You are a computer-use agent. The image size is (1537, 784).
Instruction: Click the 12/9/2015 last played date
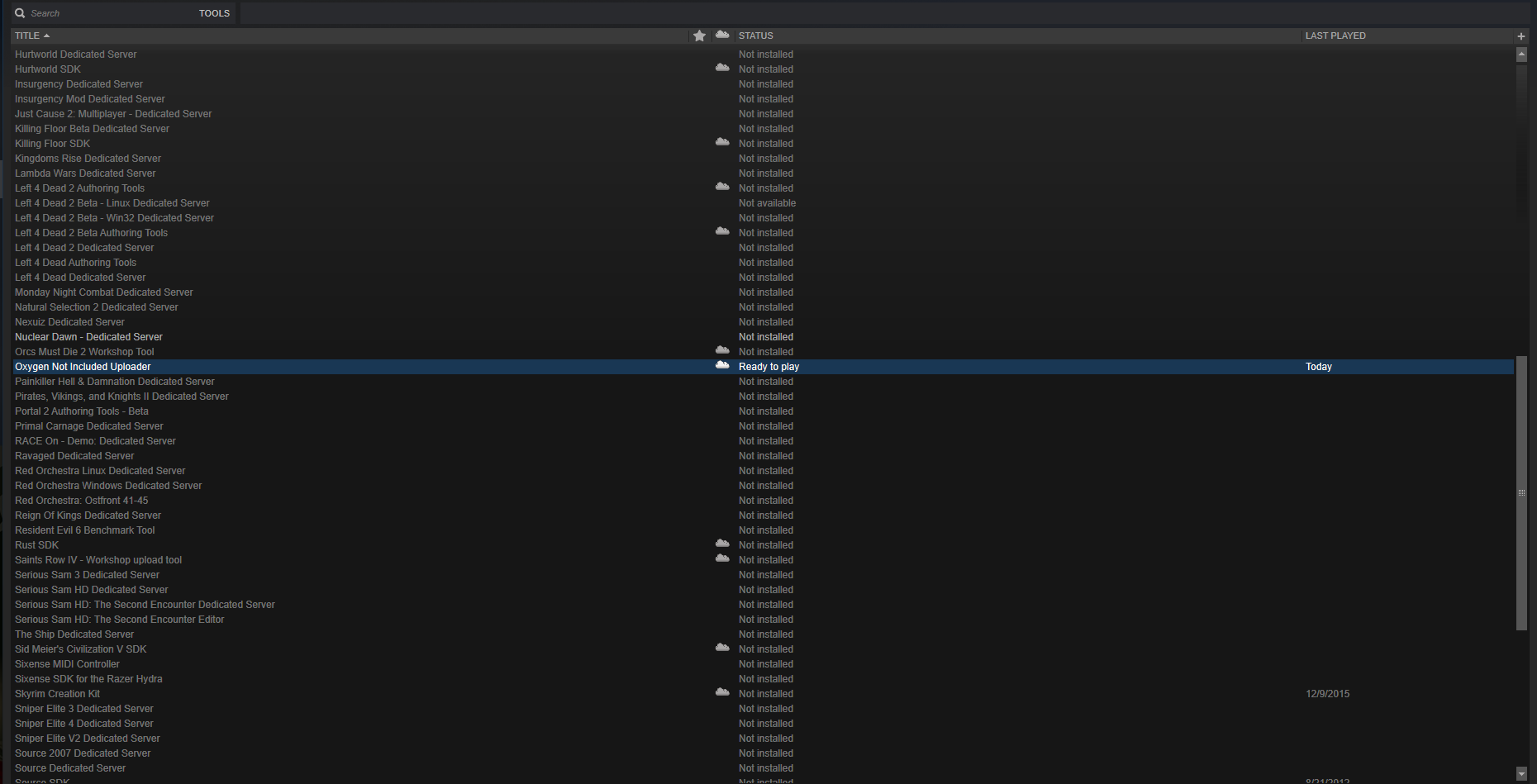(x=1327, y=694)
